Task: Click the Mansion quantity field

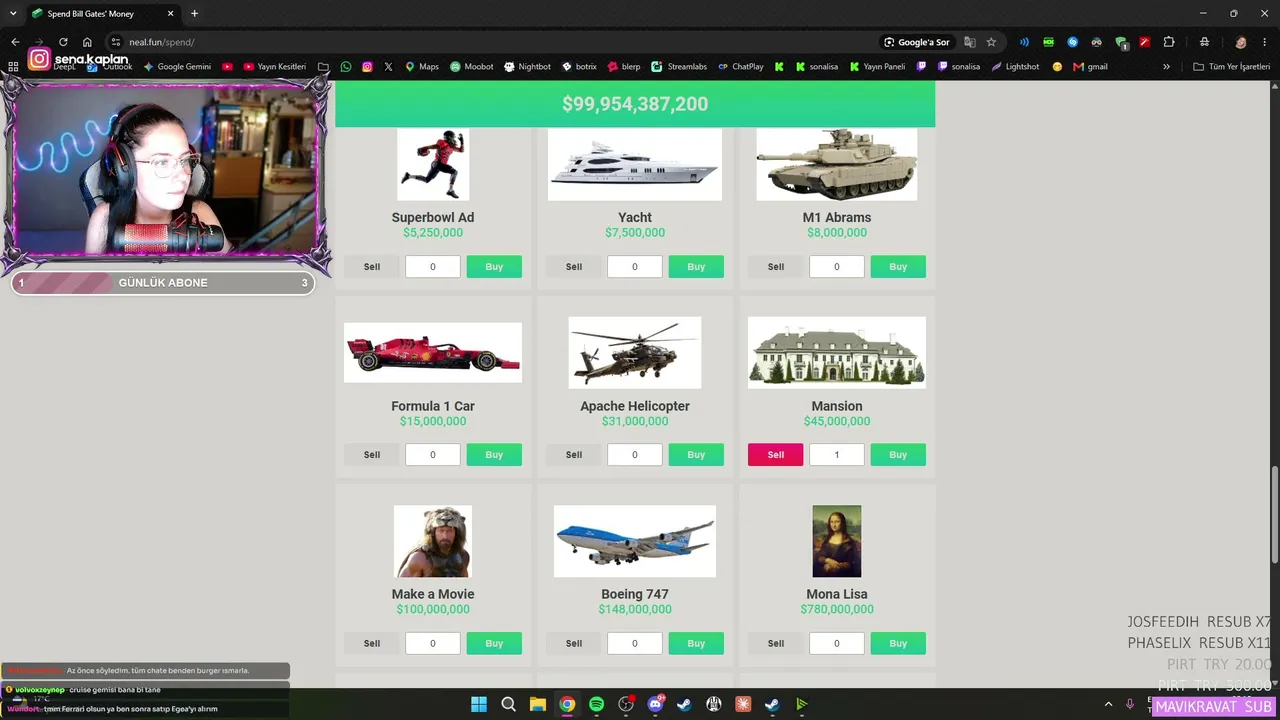Action: [x=837, y=455]
